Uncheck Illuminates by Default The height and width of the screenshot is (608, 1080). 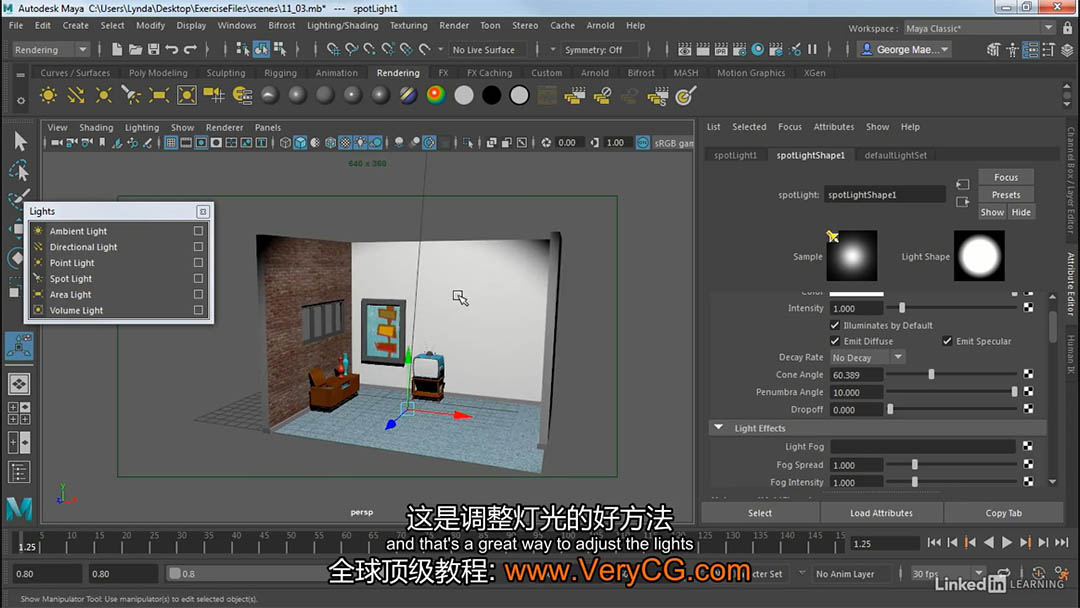(835, 325)
